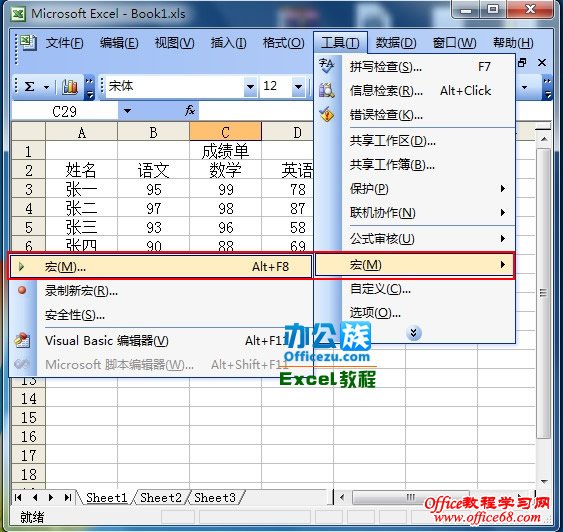Viewport: 563px width, 532px height.
Task: Switch to the Sheet1 tab
Action: click(x=107, y=498)
